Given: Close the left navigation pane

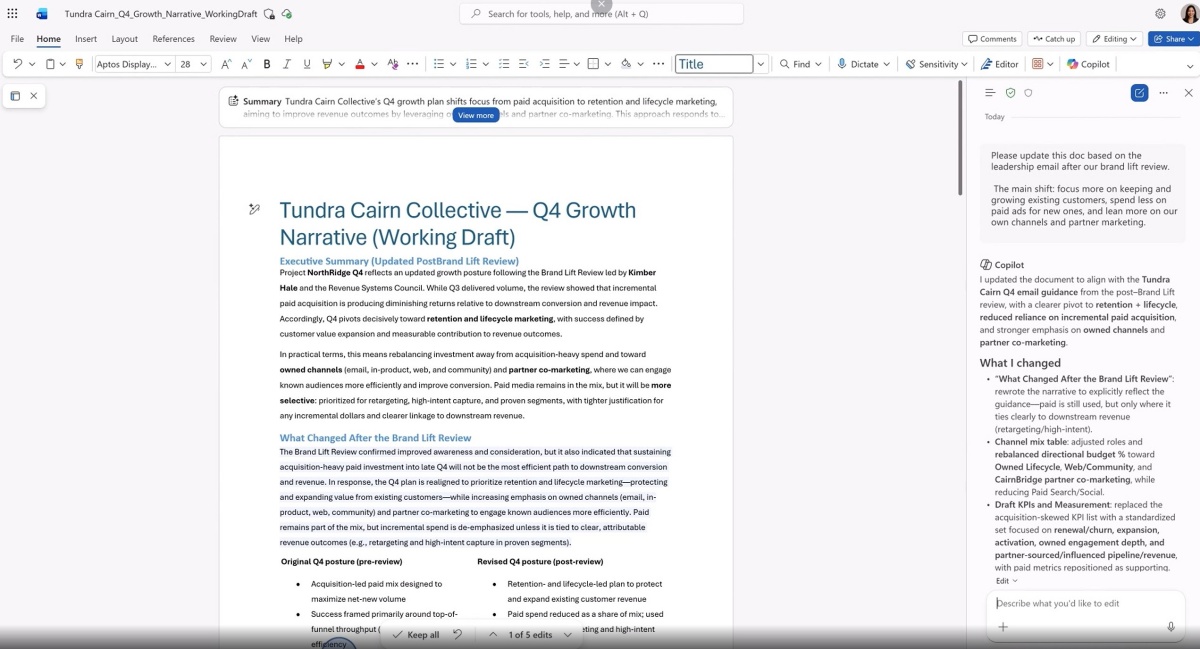Looking at the screenshot, I should click(34, 96).
